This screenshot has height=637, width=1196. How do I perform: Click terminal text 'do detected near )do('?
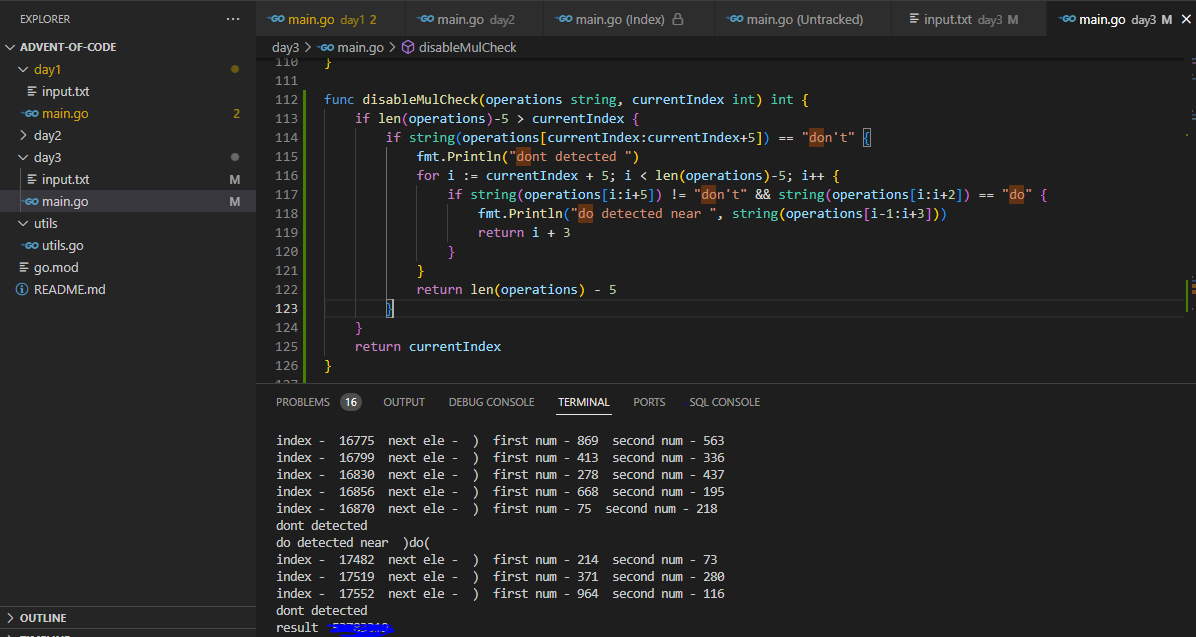(x=353, y=543)
